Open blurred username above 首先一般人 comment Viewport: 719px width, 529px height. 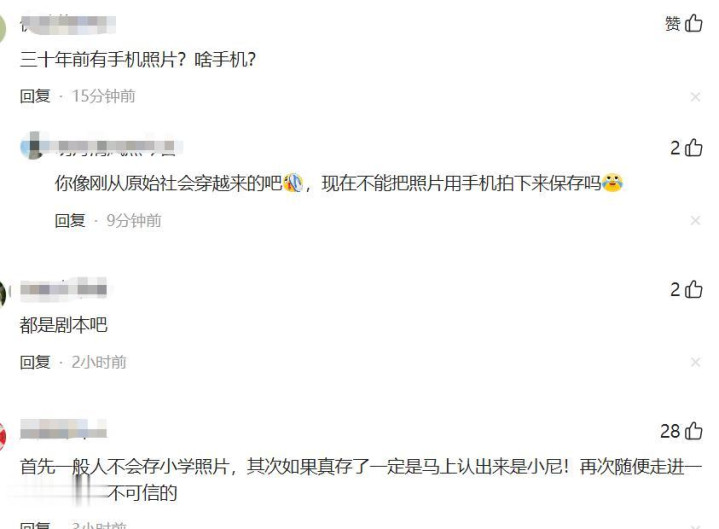tap(63, 430)
